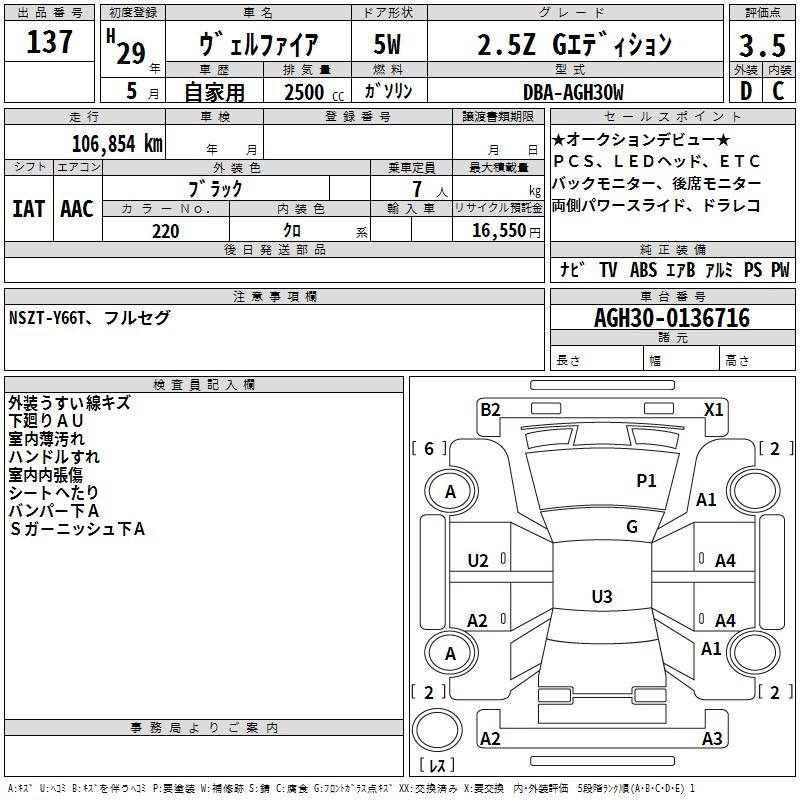Select the U3 dent mark on roof
Image resolution: width=800 pixels, height=800 pixels.
tap(602, 596)
